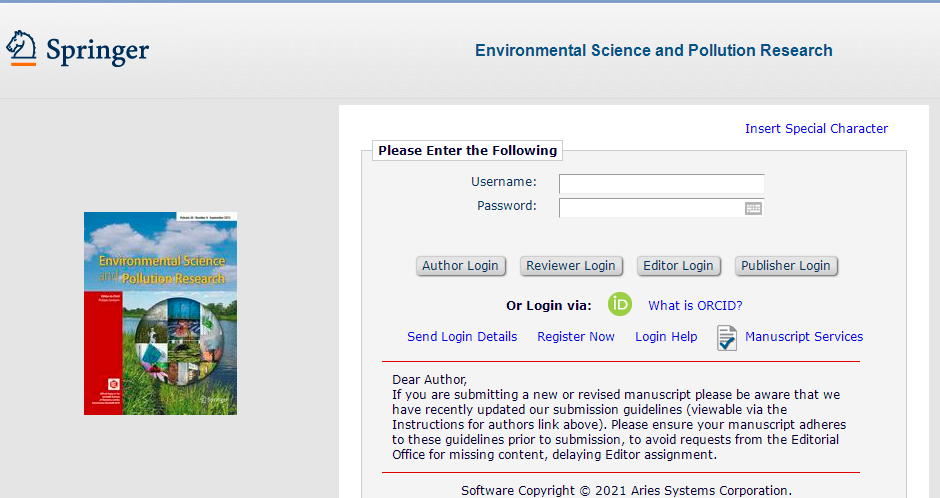Click the journal cover thumbnail image
The height and width of the screenshot is (498, 940).
[x=160, y=313]
